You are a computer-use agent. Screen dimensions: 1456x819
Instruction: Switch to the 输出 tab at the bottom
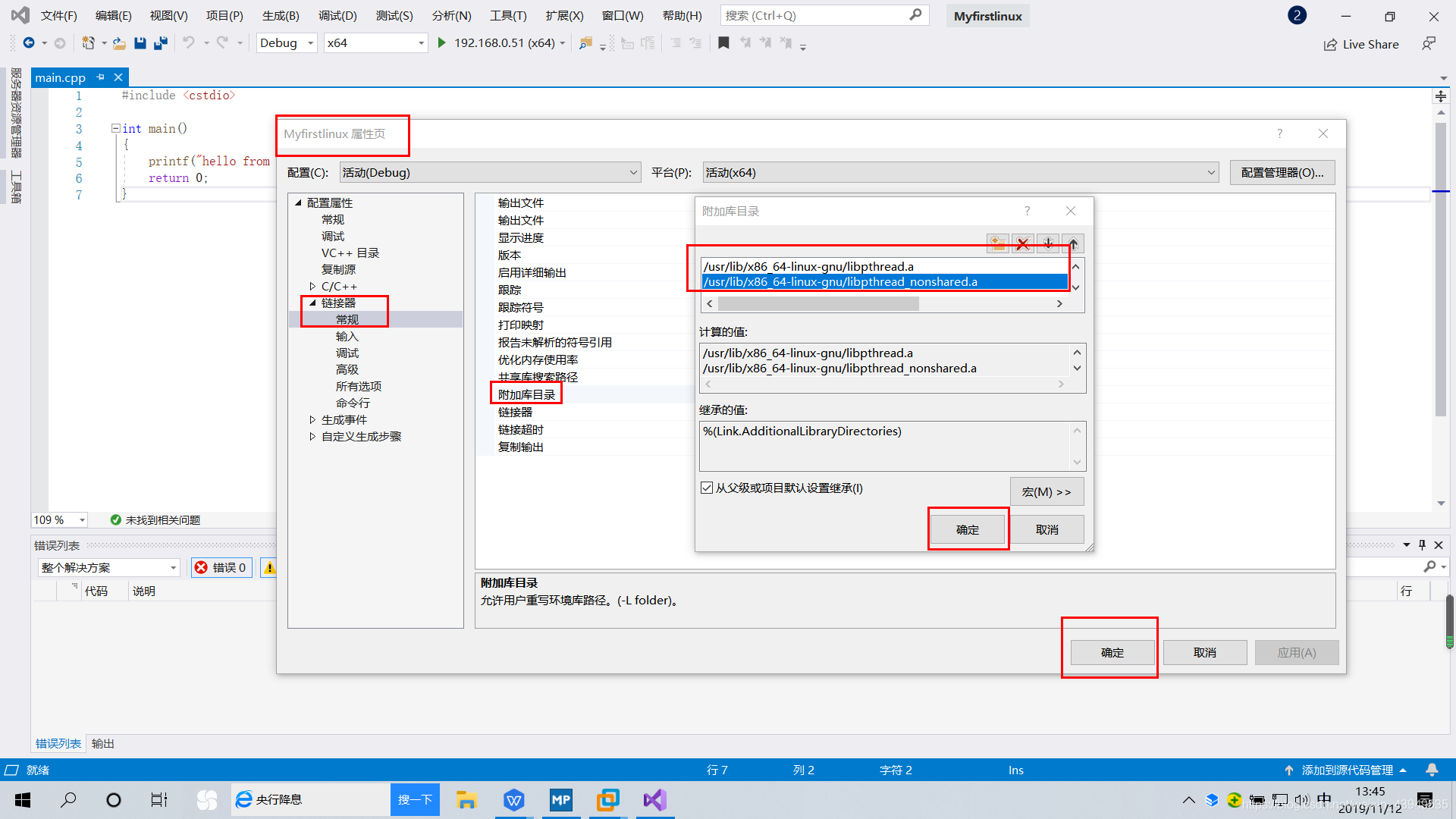tap(103, 743)
